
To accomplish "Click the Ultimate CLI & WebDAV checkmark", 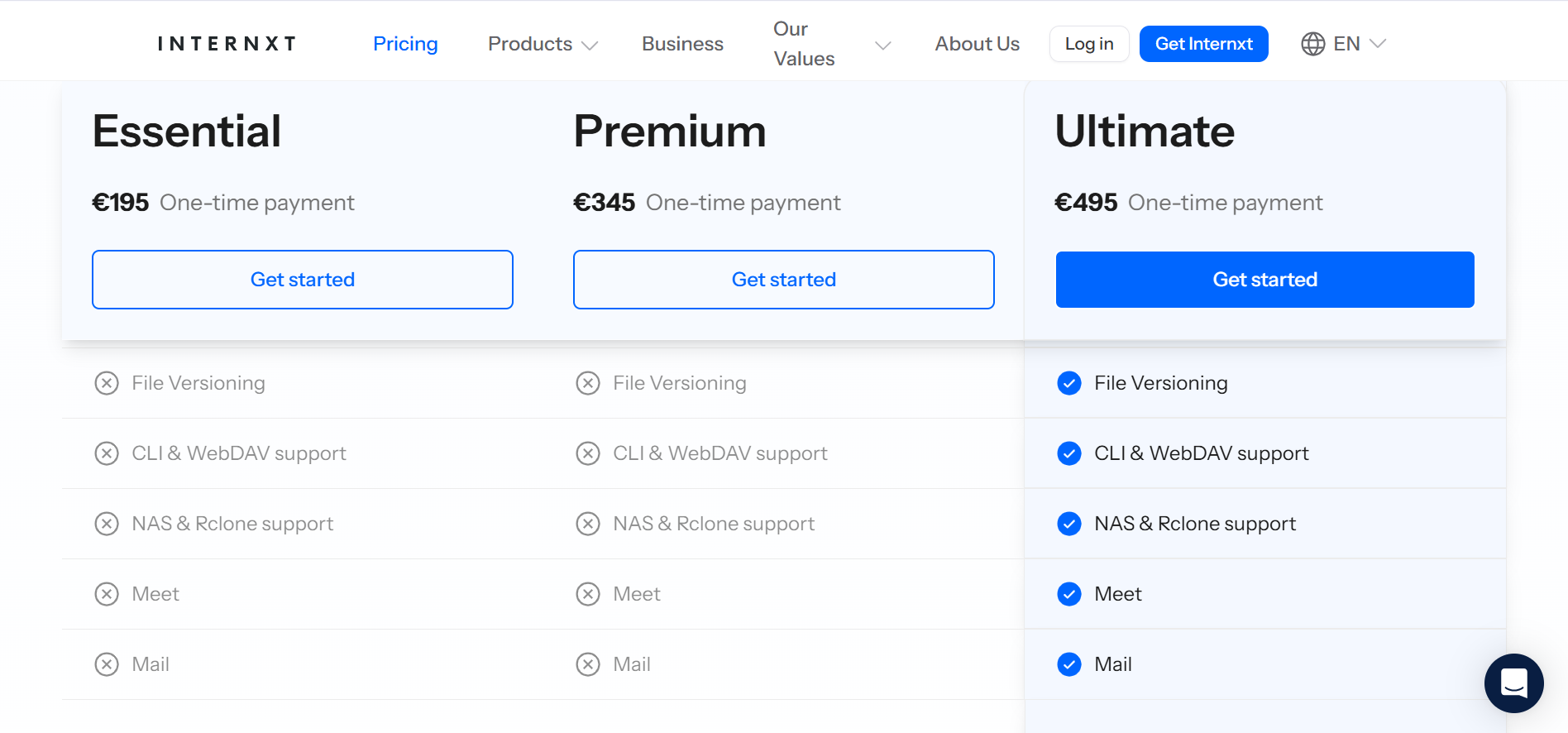I will click(x=1069, y=453).
